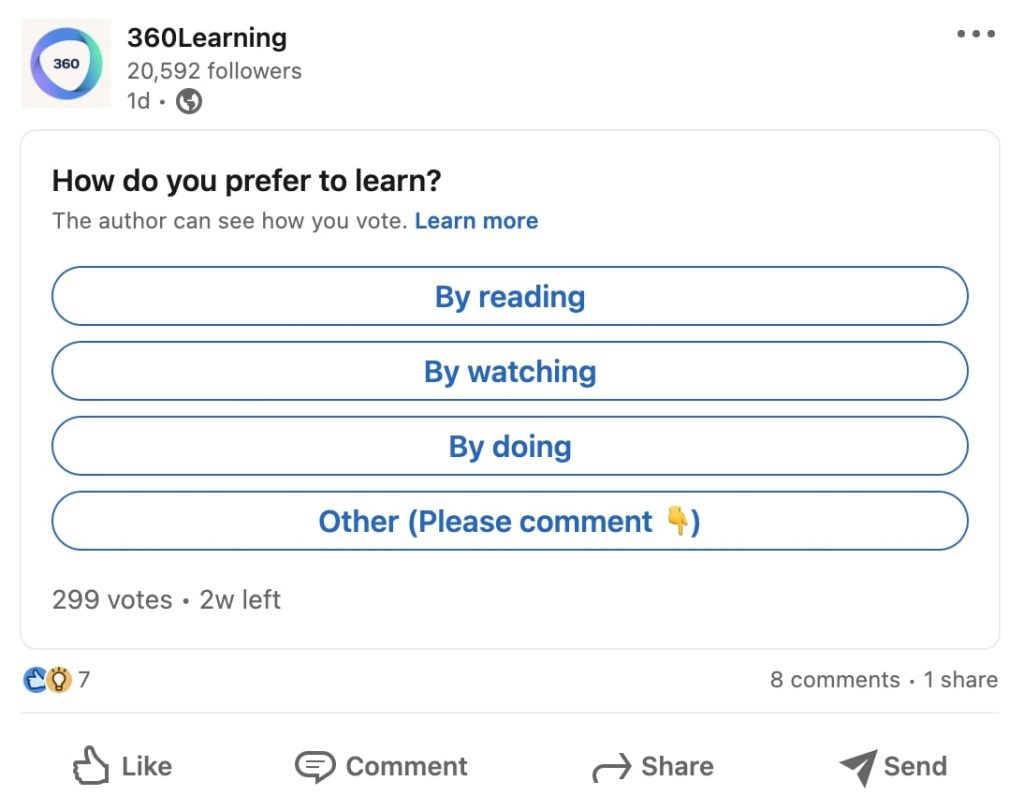Click the Share arrow icon

coord(611,768)
